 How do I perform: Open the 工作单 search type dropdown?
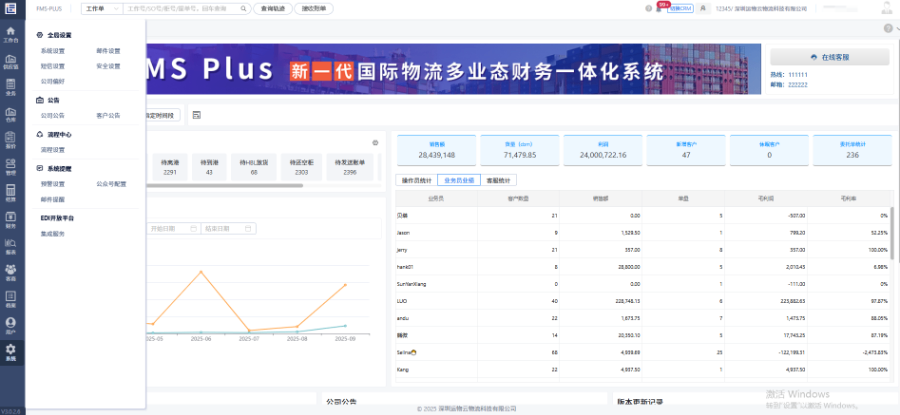(98, 8)
